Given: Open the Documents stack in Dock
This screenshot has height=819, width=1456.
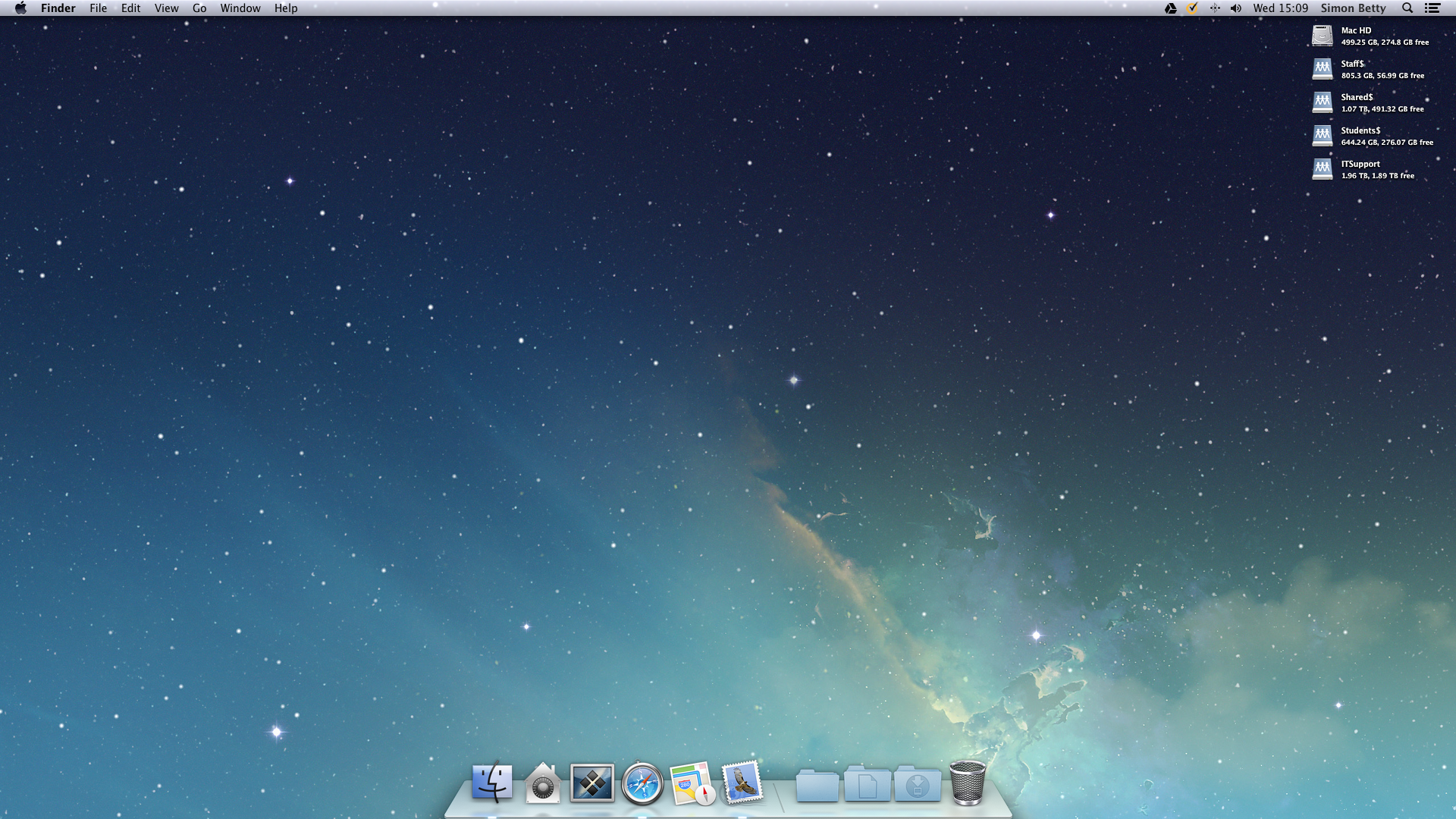Looking at the screenshot, I should coord(868,785).
